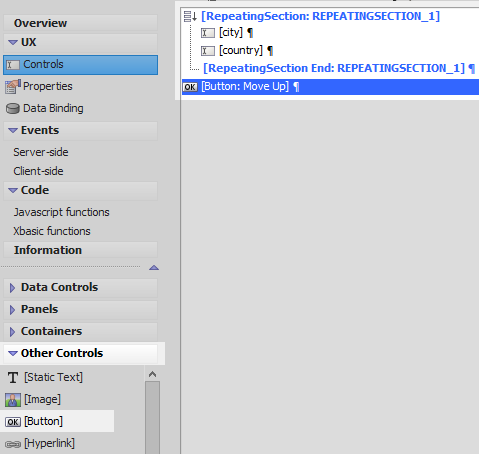Click the Data Binding database icon

(x=13, y=109)
